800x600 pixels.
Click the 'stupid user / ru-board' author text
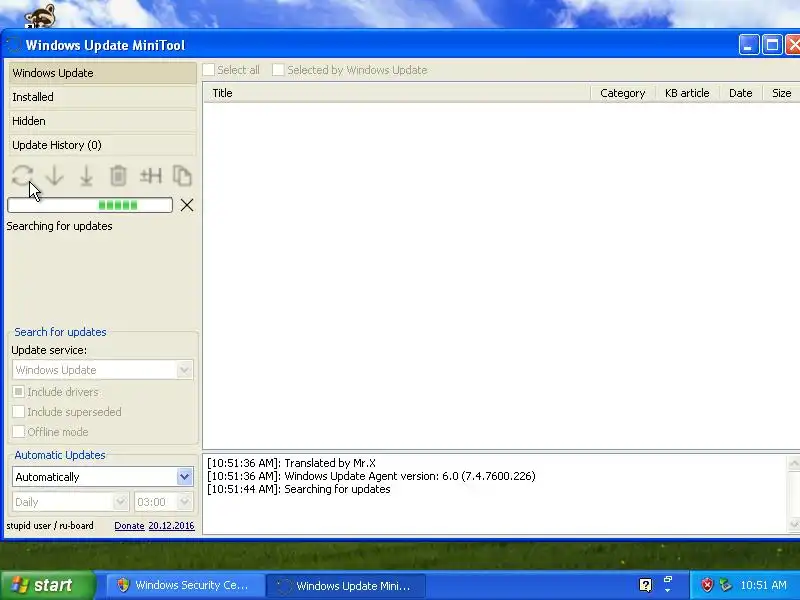[50, 526]
